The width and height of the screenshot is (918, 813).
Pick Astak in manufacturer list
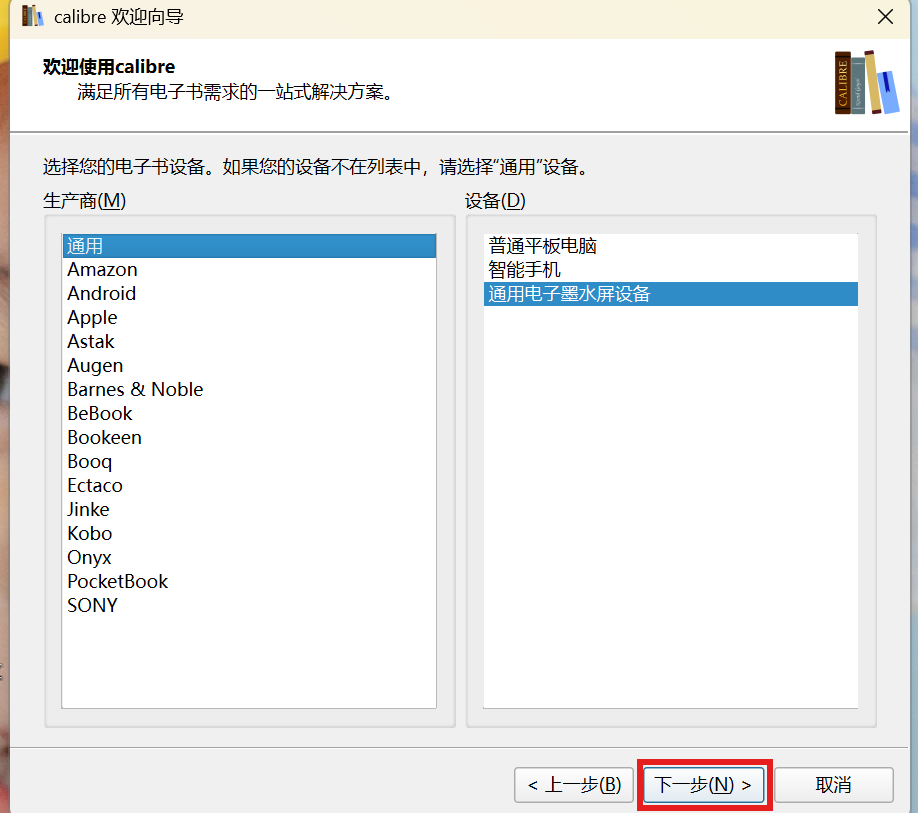coord(249,342)
